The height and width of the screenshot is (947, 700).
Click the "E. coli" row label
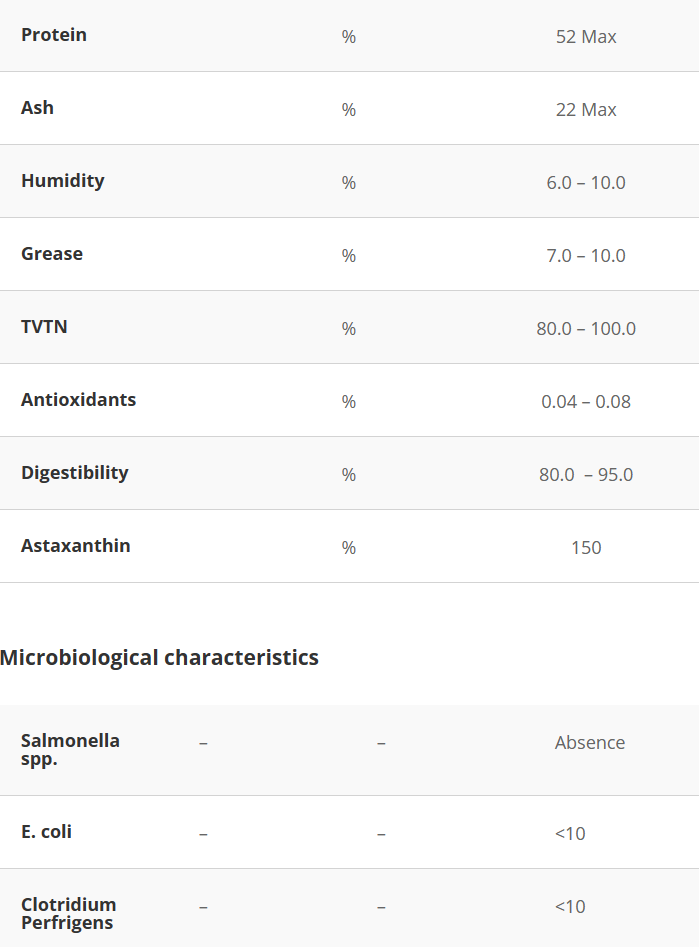(47, 832)
